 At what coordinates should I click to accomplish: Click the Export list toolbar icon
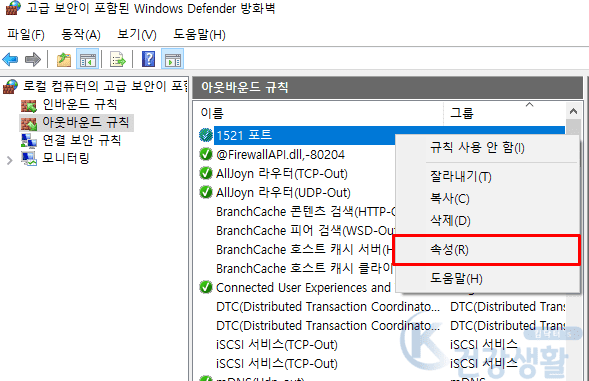pos(117,59)
